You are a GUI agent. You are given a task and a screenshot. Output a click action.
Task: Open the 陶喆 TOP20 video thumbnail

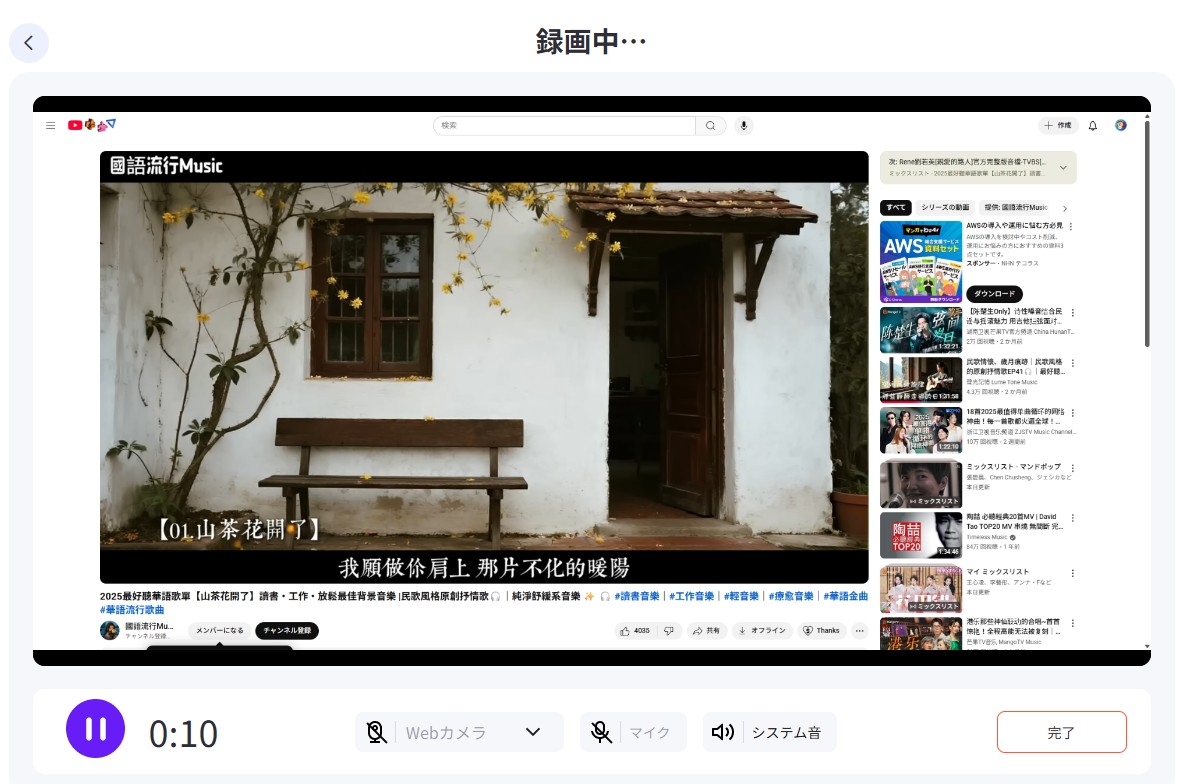(921, 535)
